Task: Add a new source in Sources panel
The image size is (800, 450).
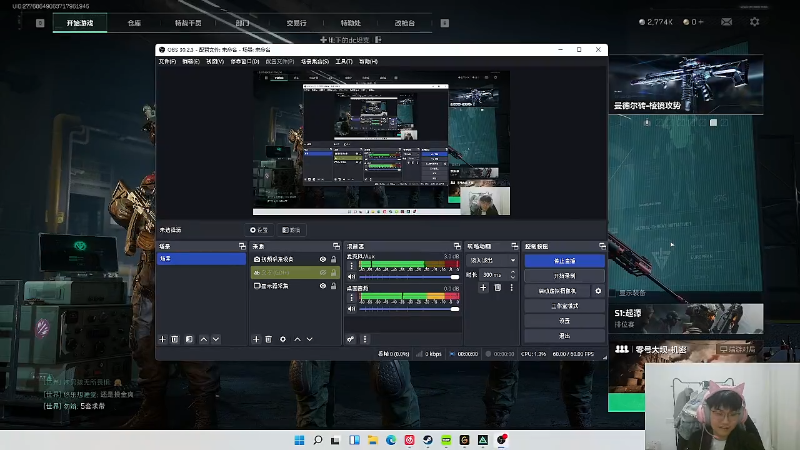Action: click(256, 339)
